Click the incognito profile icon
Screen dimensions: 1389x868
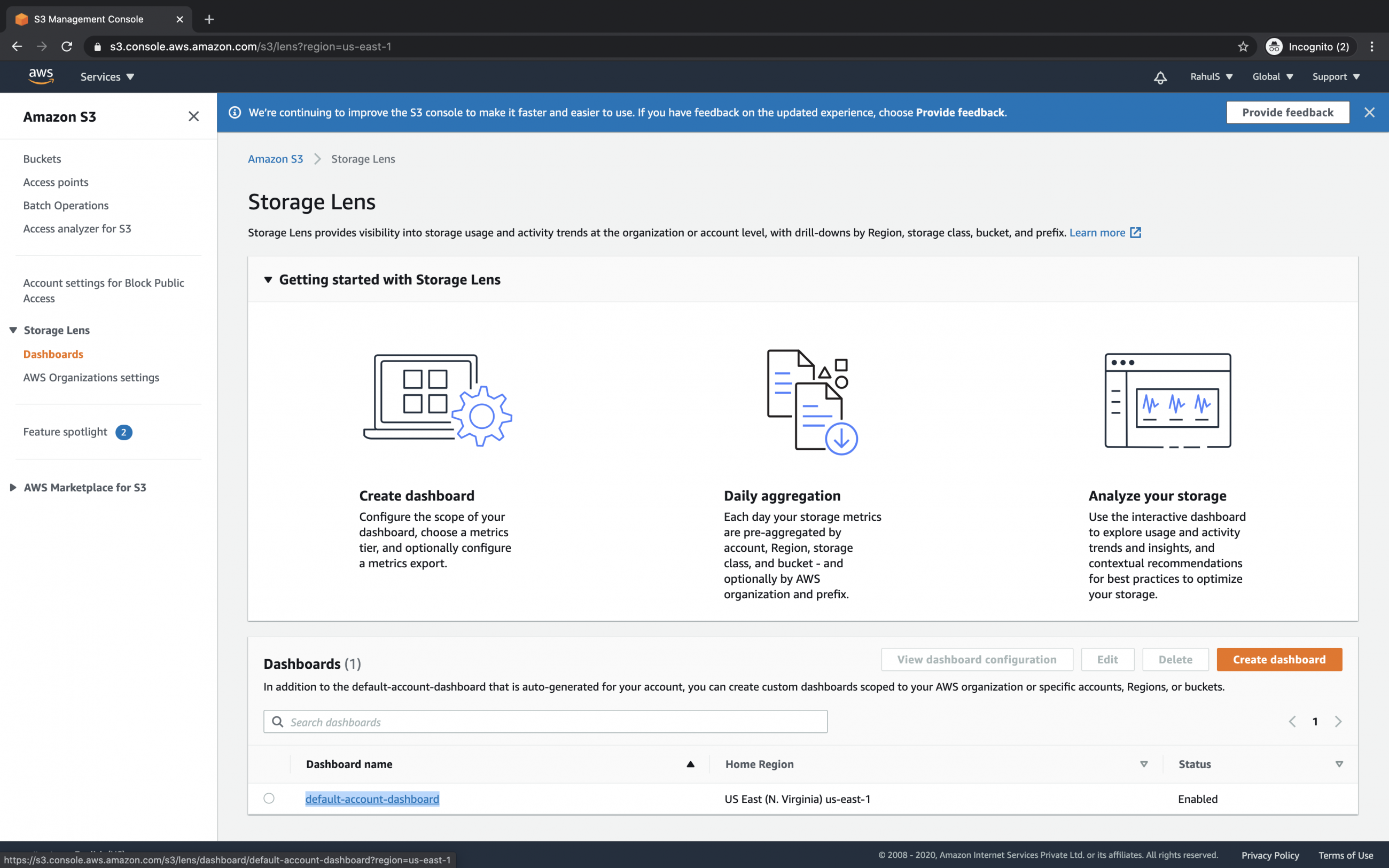coord(1275,46)
